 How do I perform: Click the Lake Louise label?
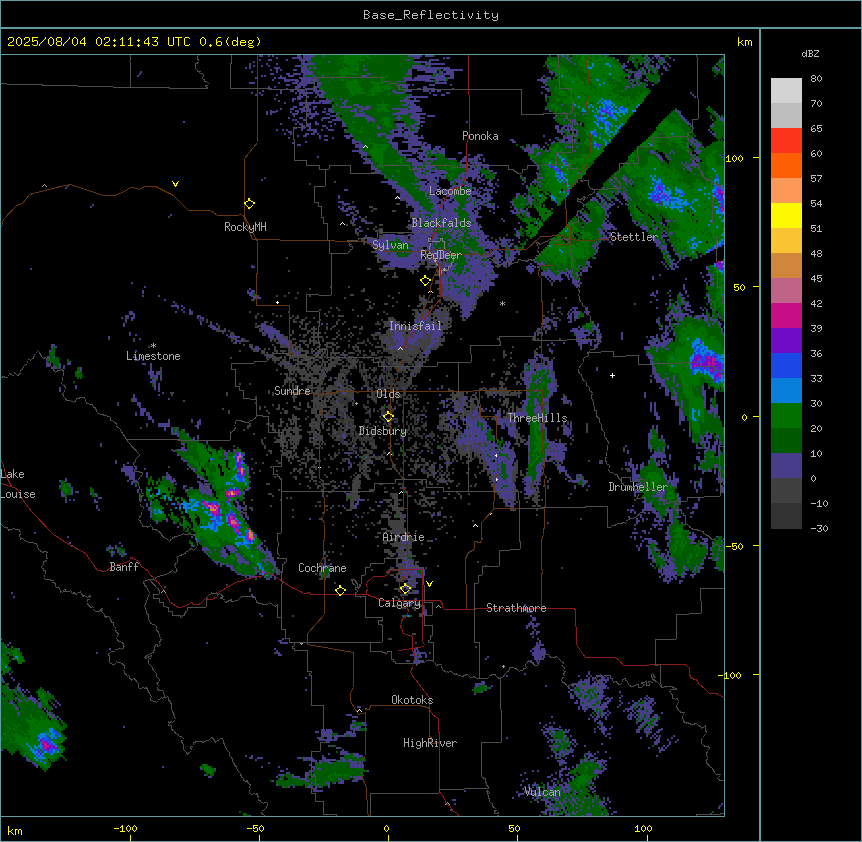tap(18, 484)
